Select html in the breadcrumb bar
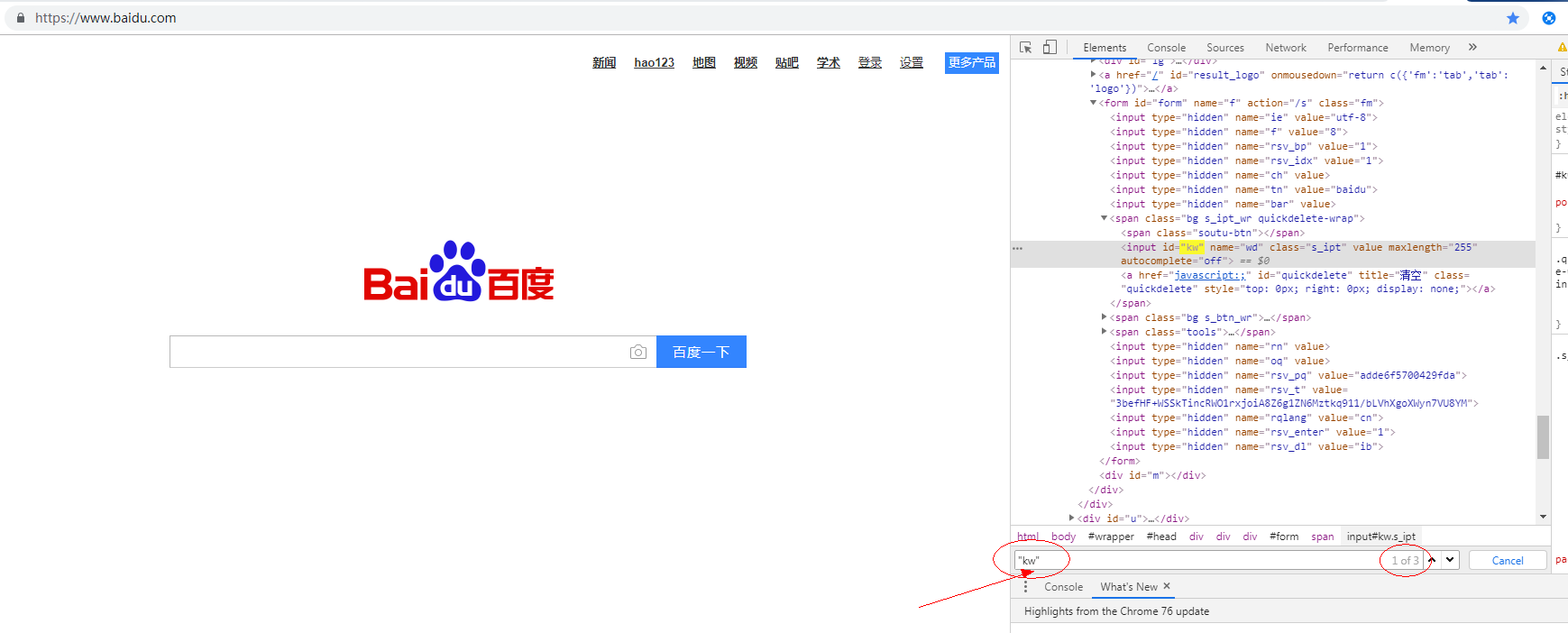Image resolution: width=1568 pixels, height=633 pixels. click(x=1028, y=537)
